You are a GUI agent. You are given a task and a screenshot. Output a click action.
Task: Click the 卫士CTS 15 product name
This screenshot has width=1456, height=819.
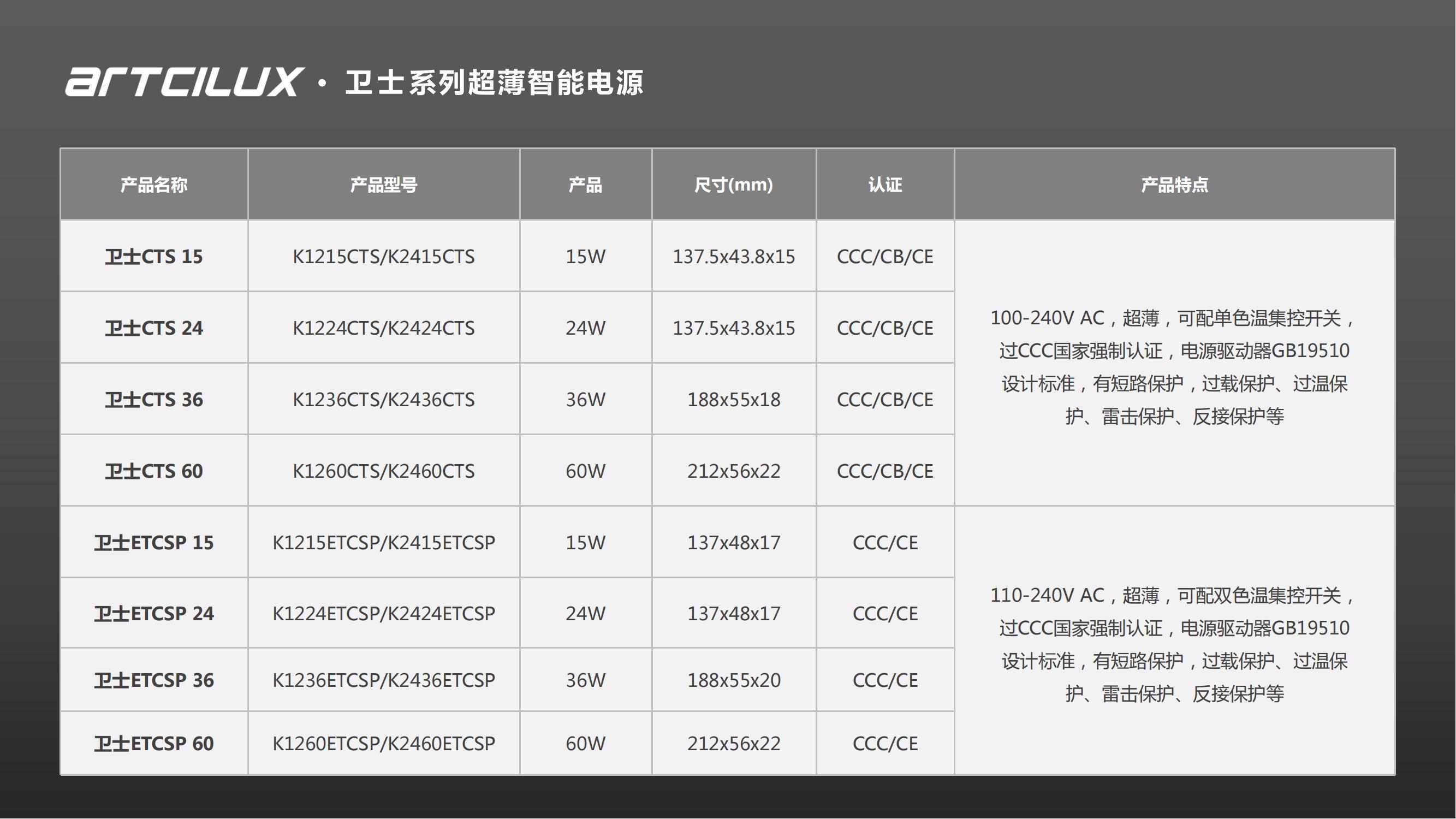pos(154,257)
